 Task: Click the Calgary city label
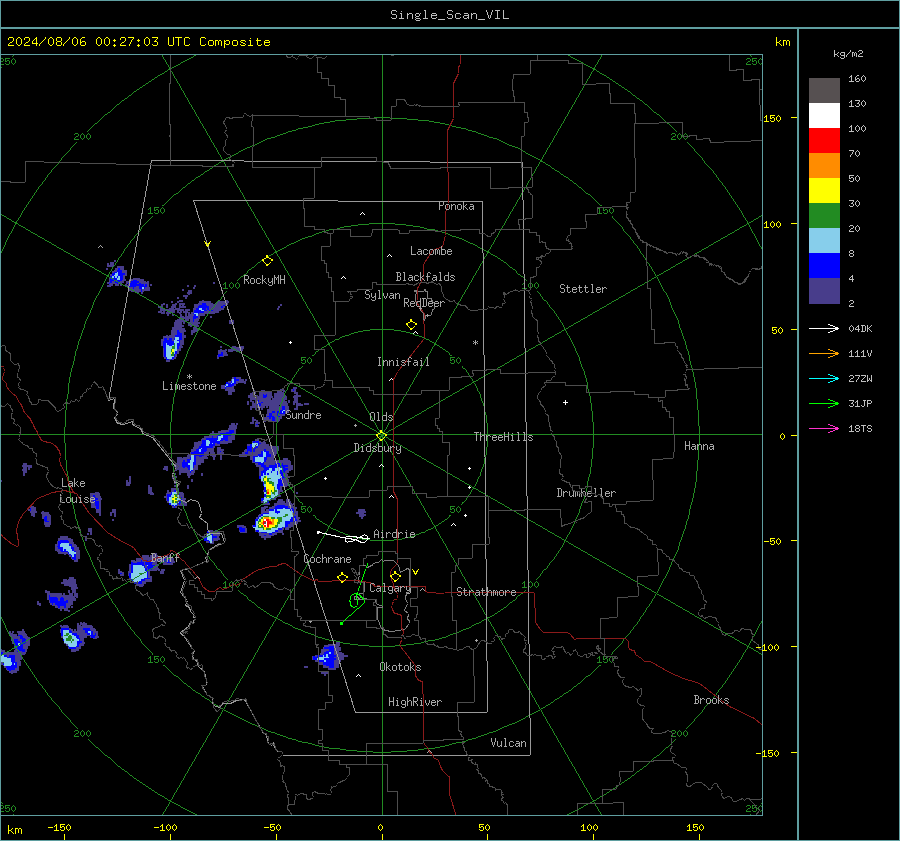[x=390, y=588]
